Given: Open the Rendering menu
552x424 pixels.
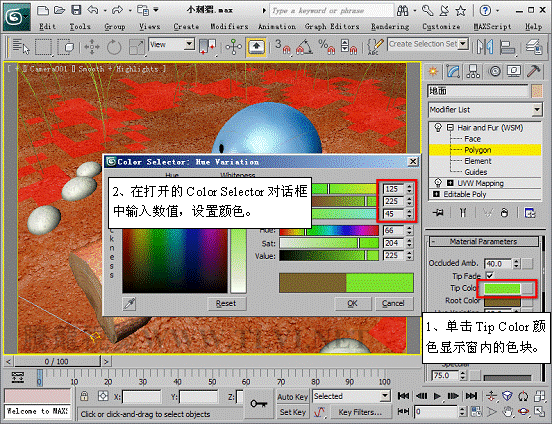Looking at the screenshot, I should 390,27.
